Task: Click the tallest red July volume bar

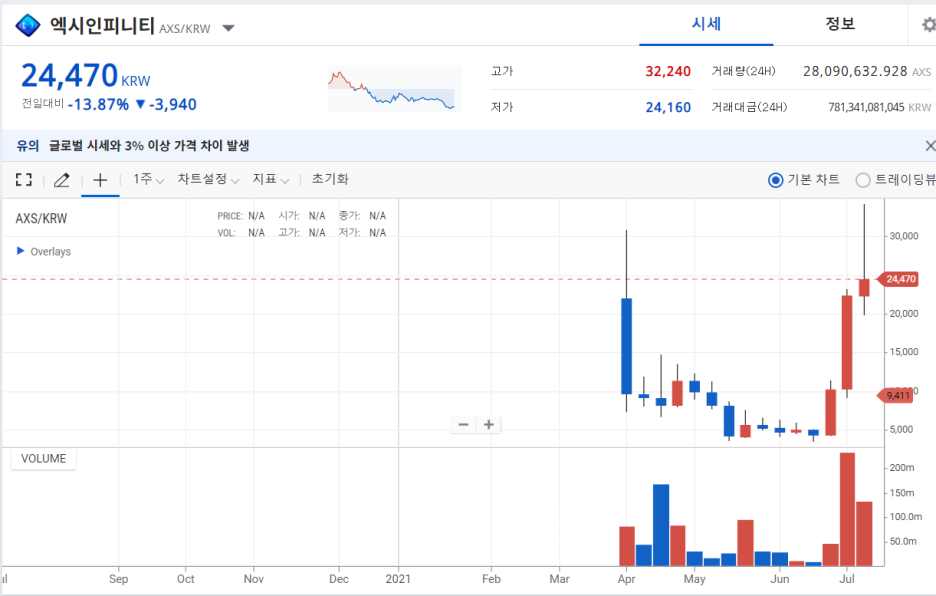Action: (x=847, y=509)
